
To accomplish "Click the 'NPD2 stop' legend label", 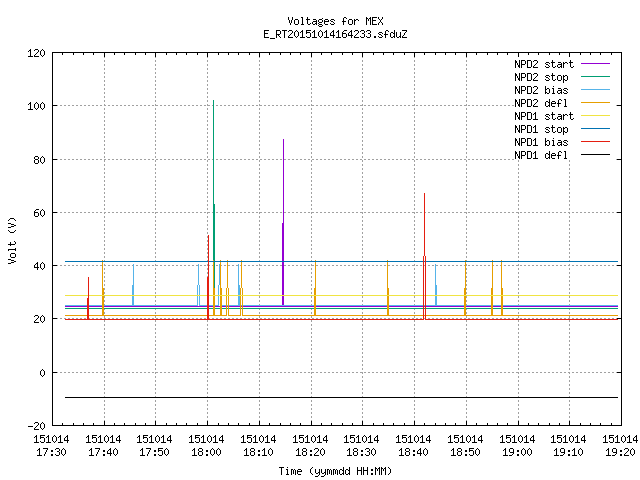I will click(541, 77).
